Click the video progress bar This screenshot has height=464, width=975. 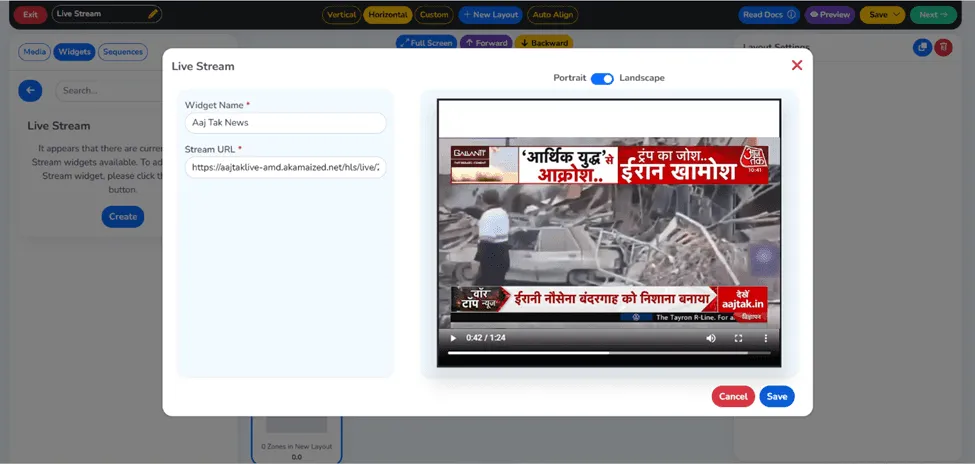(x=609, y=353)
